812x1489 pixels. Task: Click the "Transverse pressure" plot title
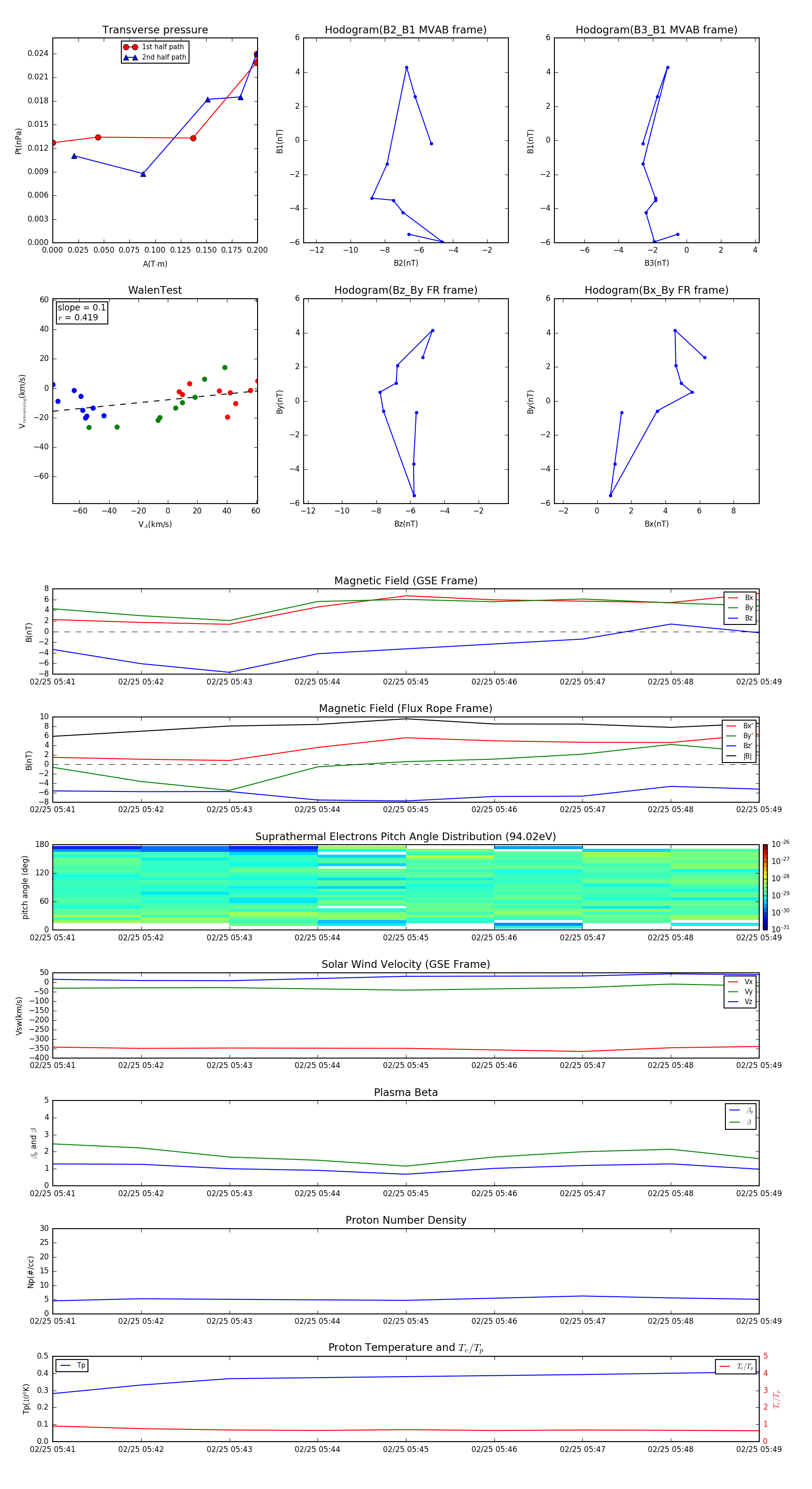coord(155,29)
